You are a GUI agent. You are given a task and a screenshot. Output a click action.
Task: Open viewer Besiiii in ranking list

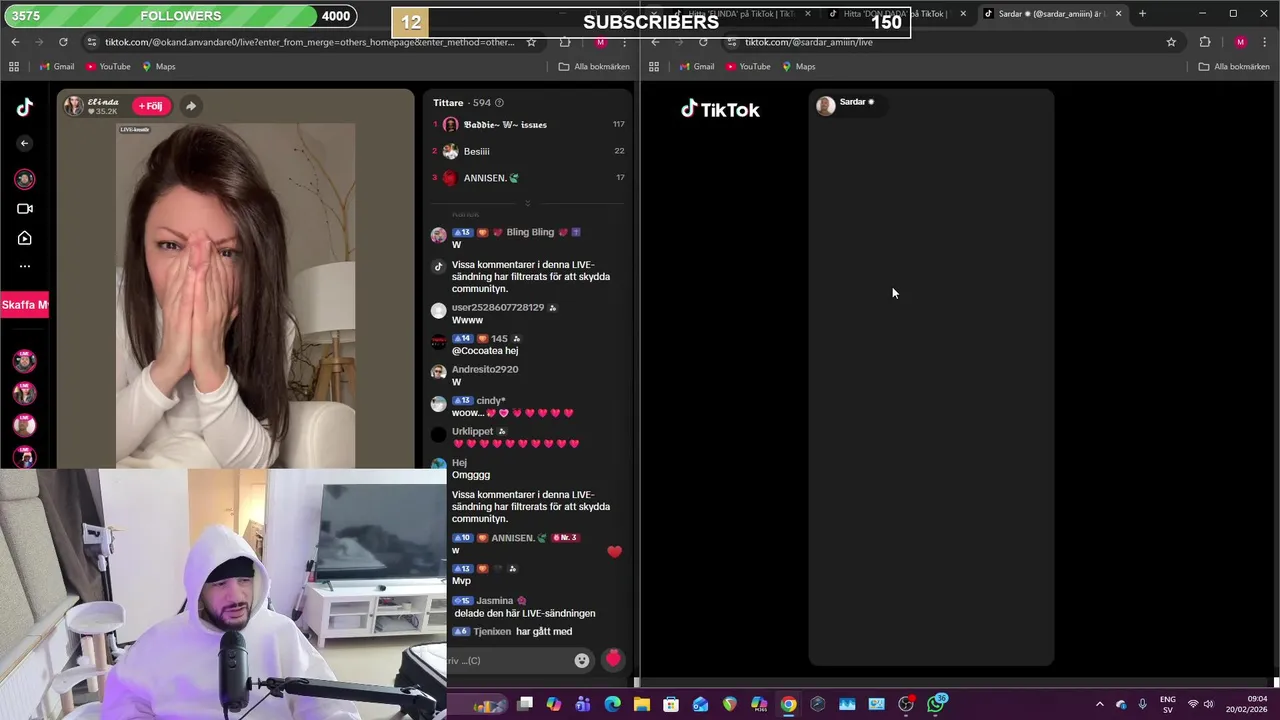[x=476, y=151]
